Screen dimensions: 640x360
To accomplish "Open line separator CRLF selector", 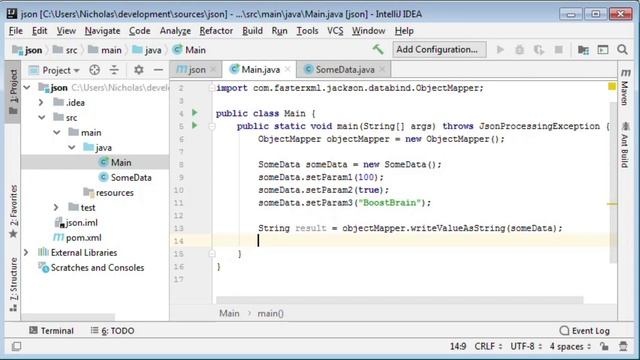I will [488, 347].
